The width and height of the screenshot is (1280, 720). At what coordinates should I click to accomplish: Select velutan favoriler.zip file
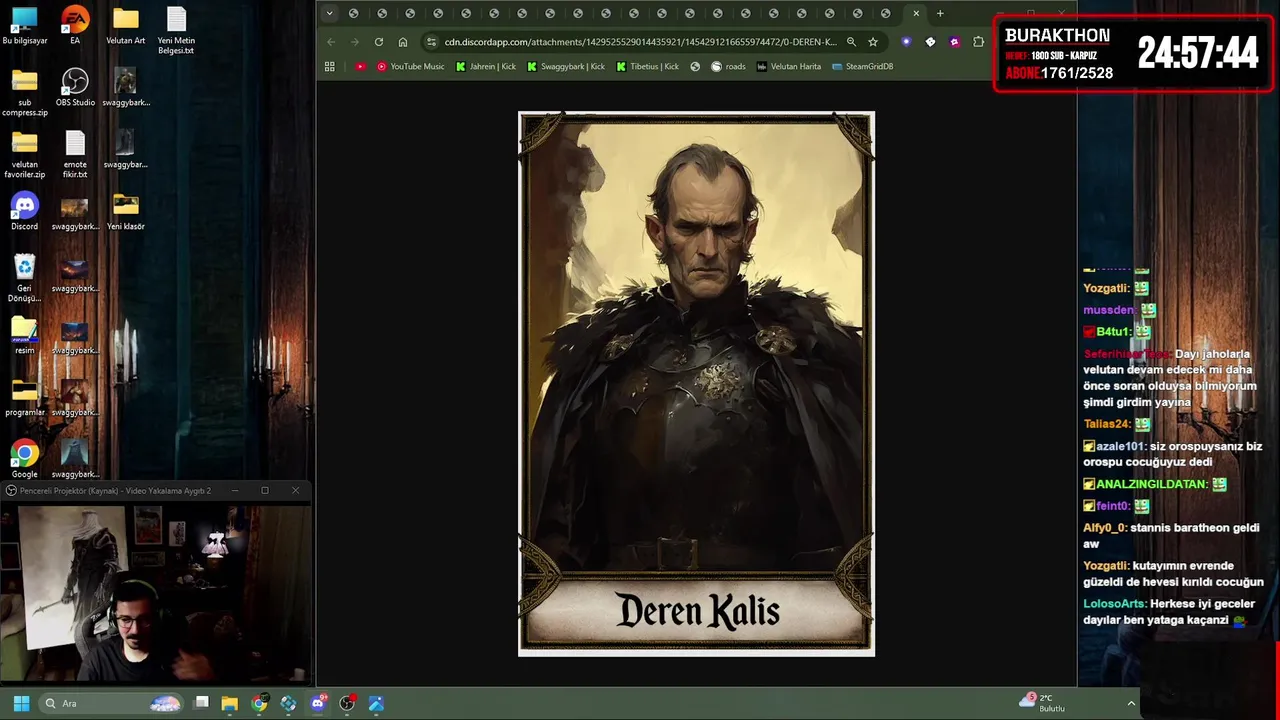(24, 154)
